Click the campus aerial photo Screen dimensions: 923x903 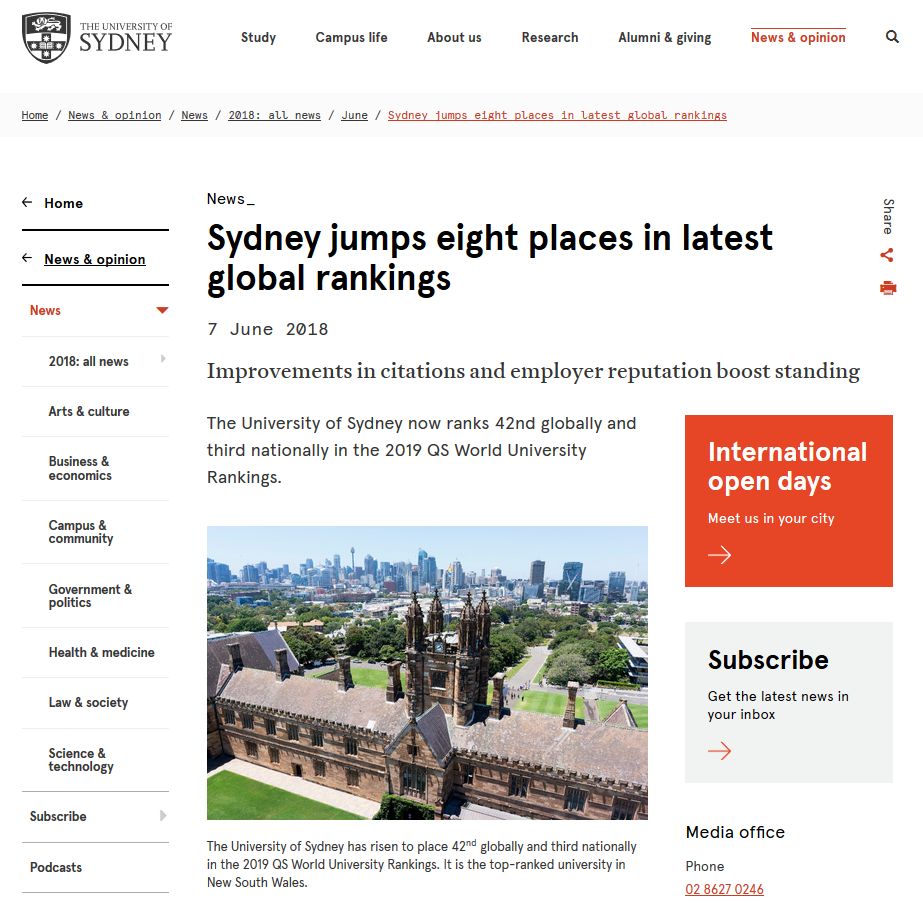point(427,673)
